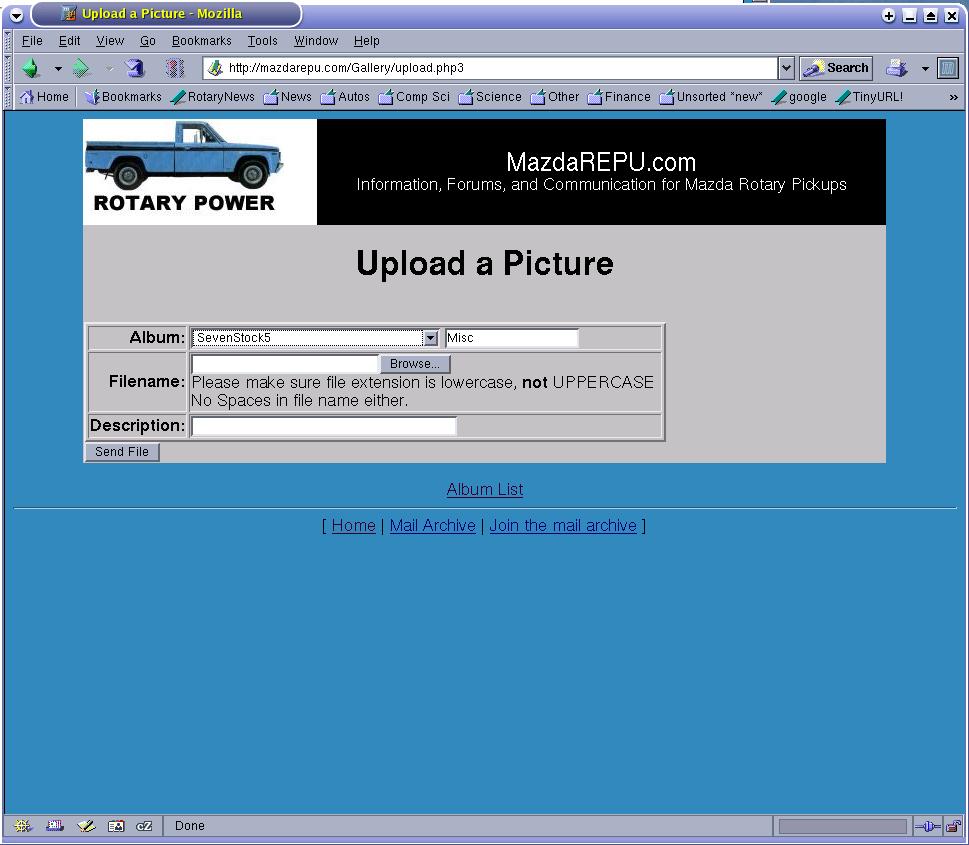The image size is (969, 845).
Task: Click the online/offline plug icon
Action: 927,826
